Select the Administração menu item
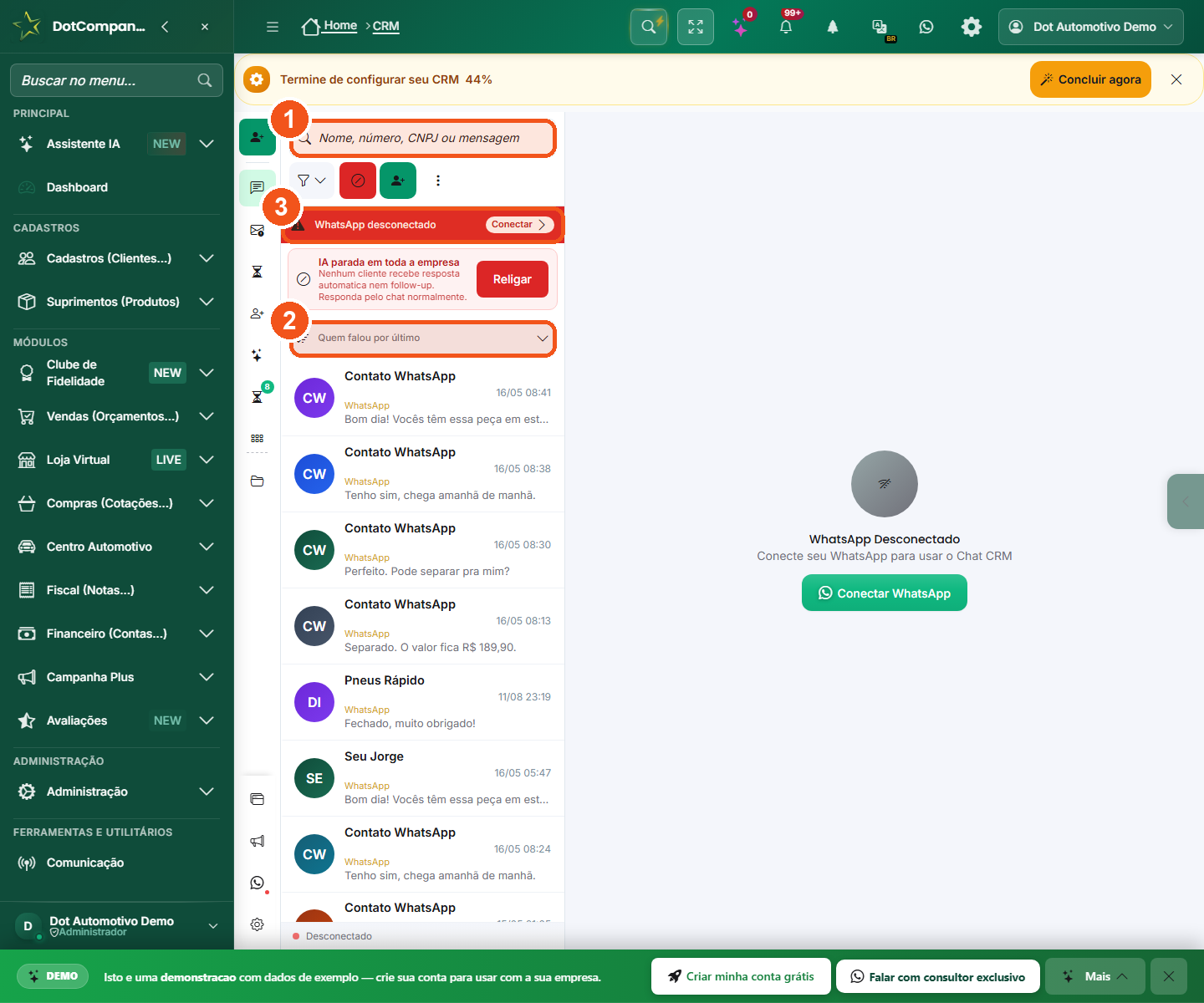Screen dimensions: 1204x1003 click(x=117, y=792)
